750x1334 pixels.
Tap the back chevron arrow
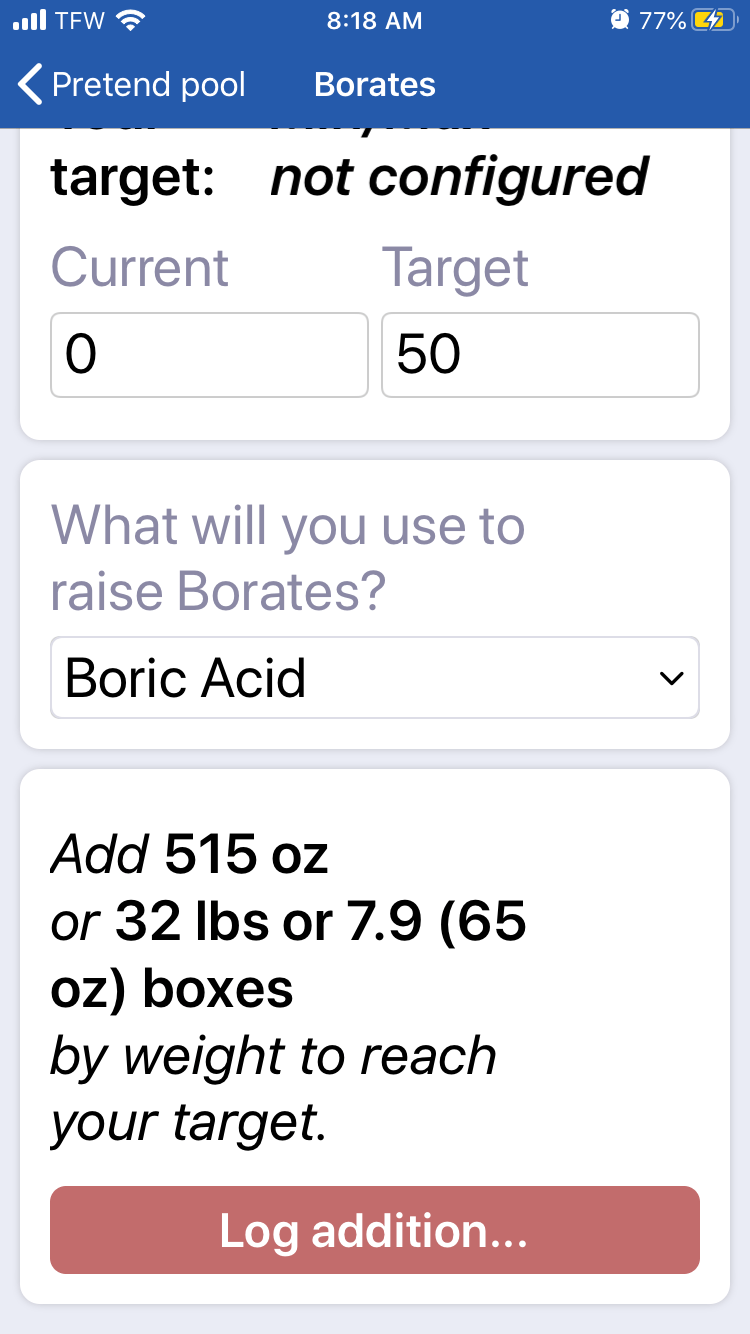[x=31, y=85]
